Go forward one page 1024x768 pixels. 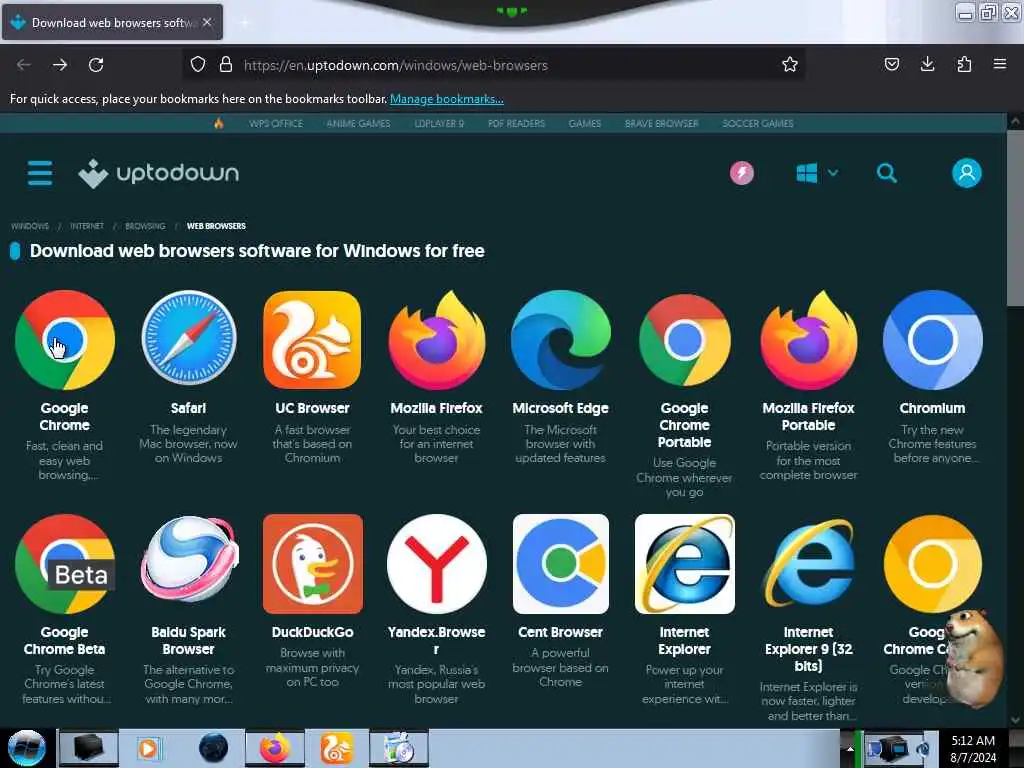click(x=60, y=65)
